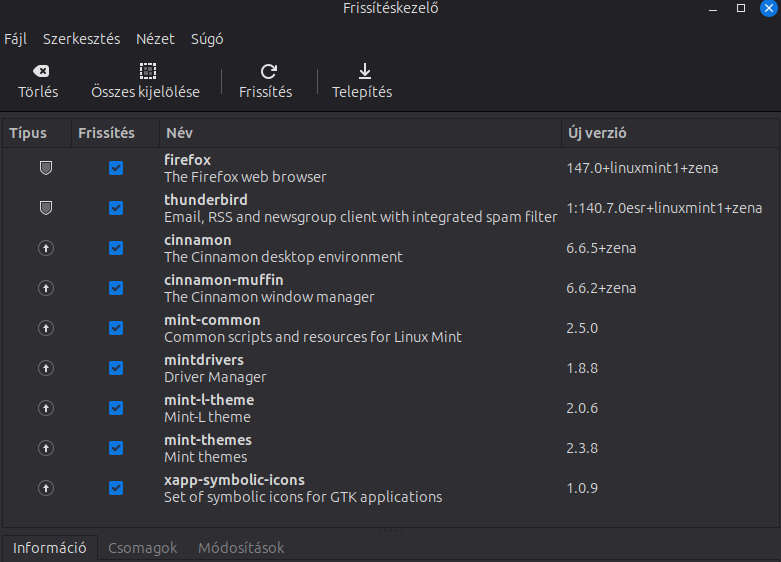
Task: Toggle the cinnamon-muffin update checkbox
Action: (x=116, y=288)
